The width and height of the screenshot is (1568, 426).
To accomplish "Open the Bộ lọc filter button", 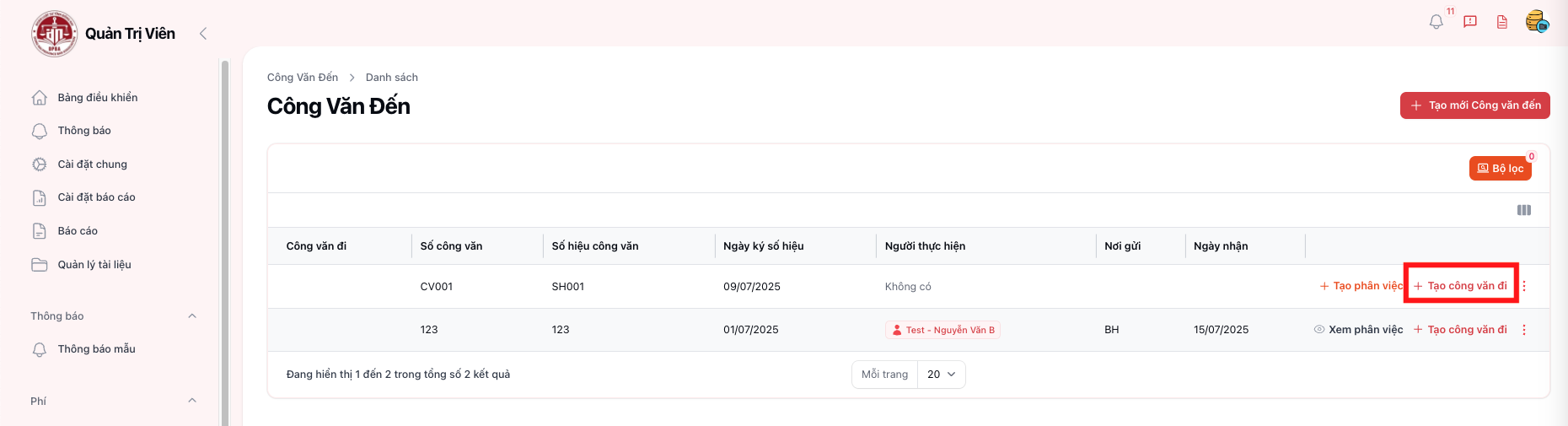I will point(1500,169).
